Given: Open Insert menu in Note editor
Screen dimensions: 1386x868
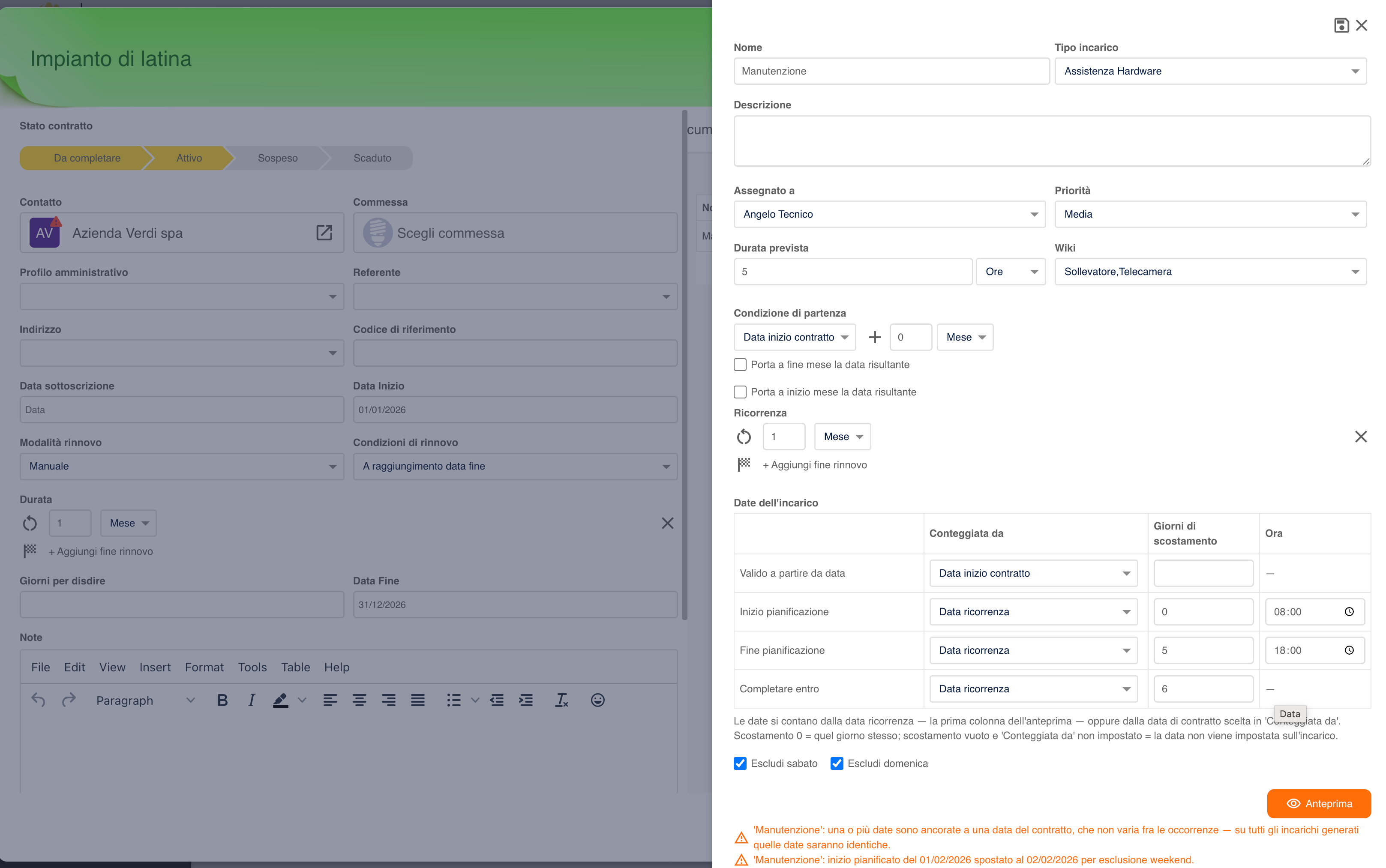Looking at the screenshot, I should (x=155, y=667).
